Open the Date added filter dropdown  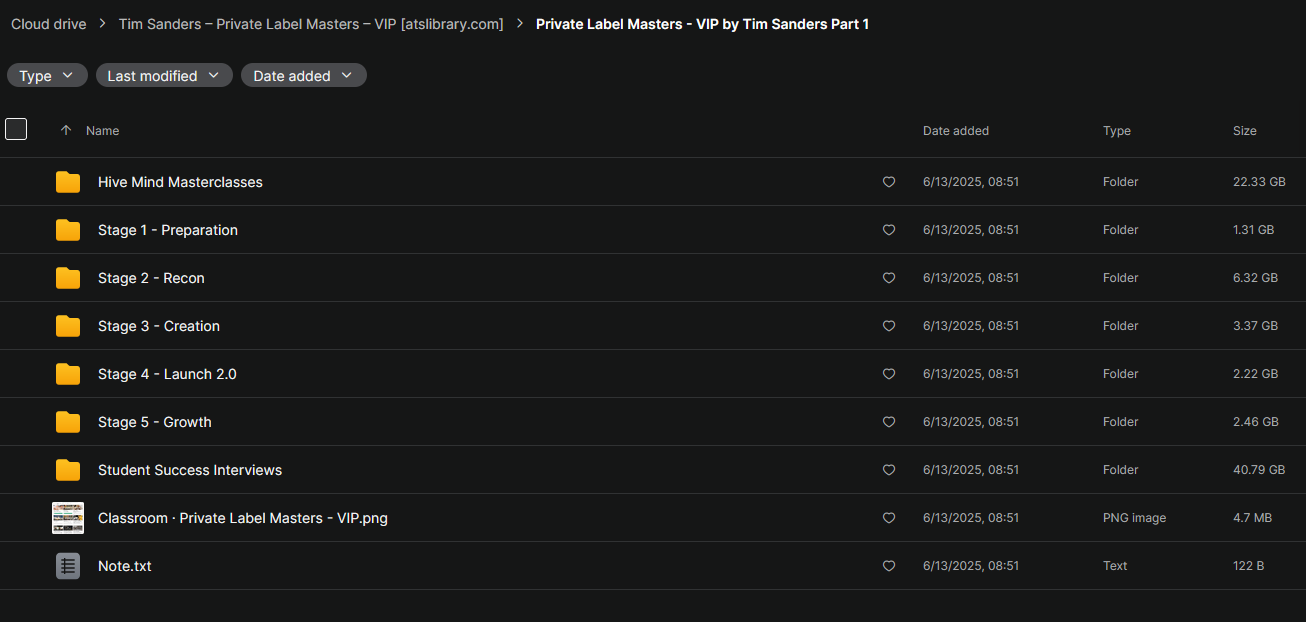click(x=303, y=76)
